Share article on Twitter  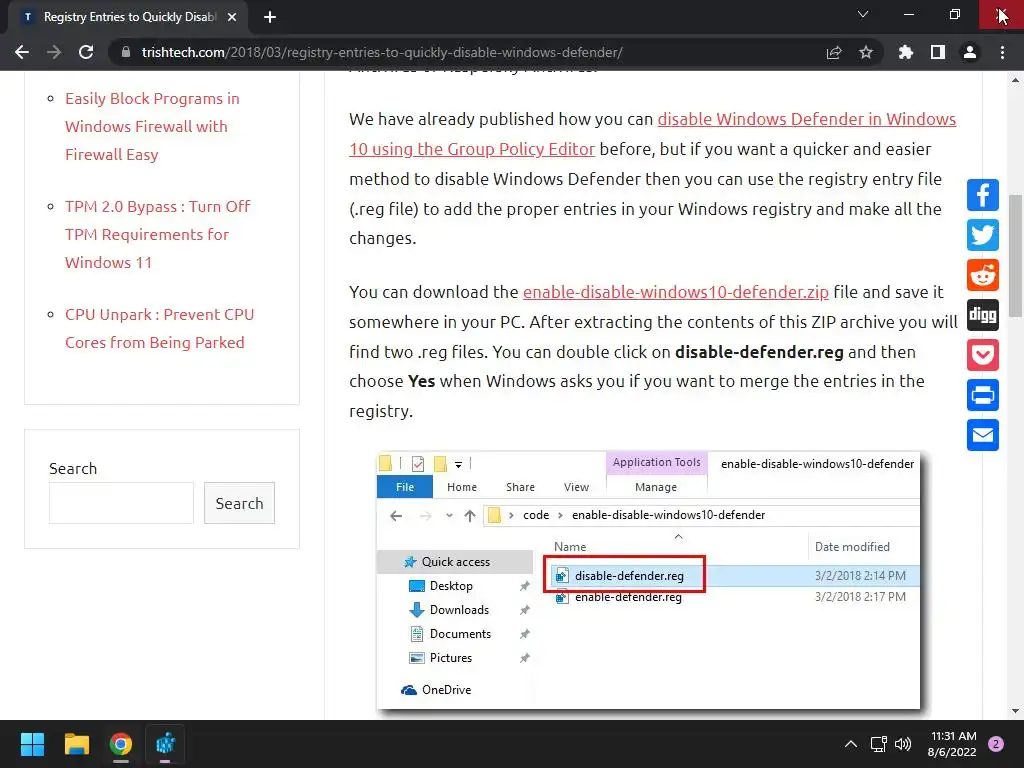click(x=983, y=235)
